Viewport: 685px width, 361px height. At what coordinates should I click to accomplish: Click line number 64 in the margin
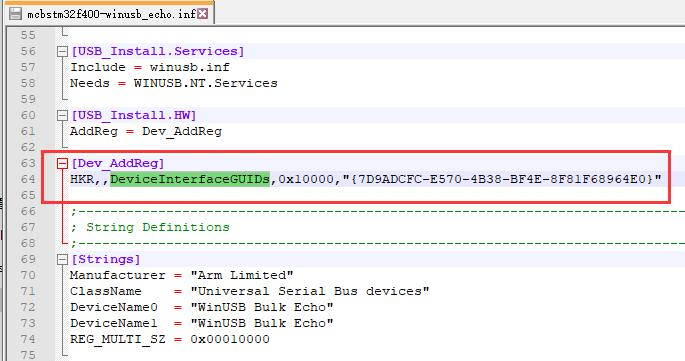[x=28, y=179]
